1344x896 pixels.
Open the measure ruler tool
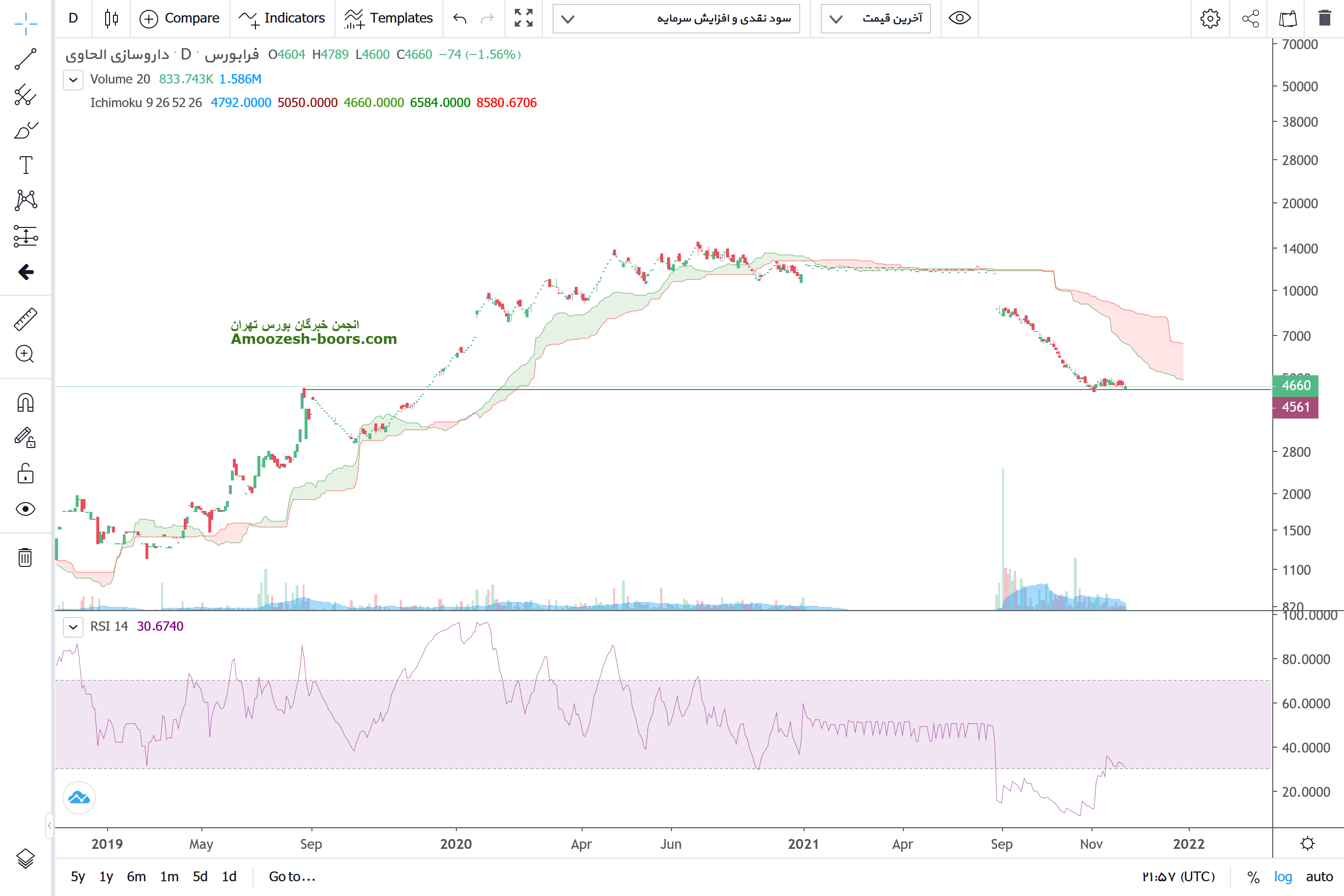(25, 319)
